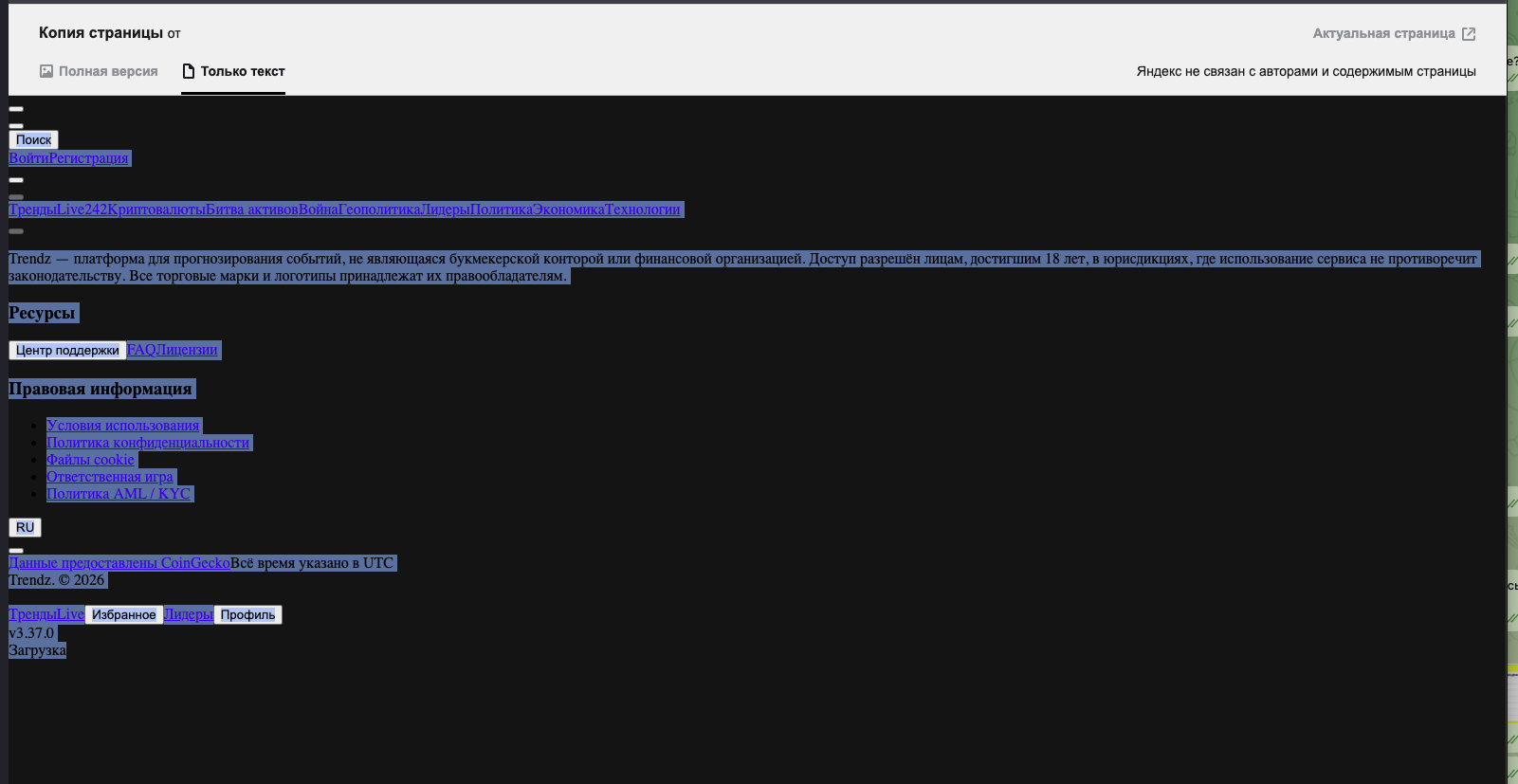The height and width of the screenshot is (784, 1518).
Task: Click the Центр поддержки button
Action: (x=67, y=351)
